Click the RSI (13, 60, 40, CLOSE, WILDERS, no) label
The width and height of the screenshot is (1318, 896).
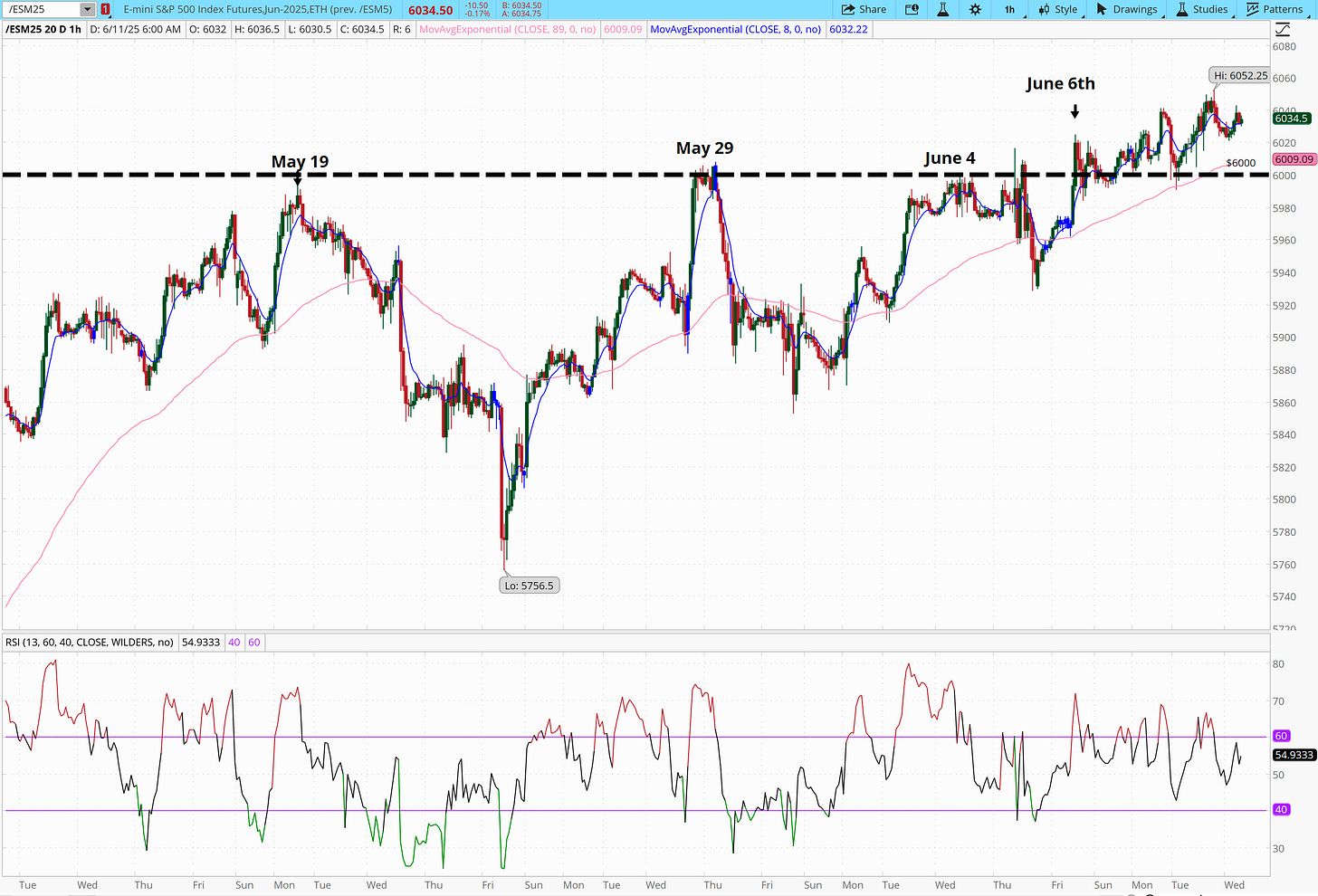click(x=90, y=642)
